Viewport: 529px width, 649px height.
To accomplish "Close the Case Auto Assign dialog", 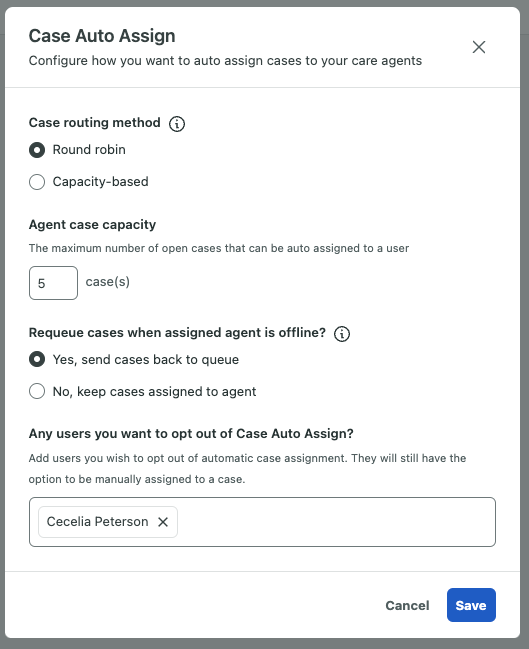I will [x=479, y=47].
